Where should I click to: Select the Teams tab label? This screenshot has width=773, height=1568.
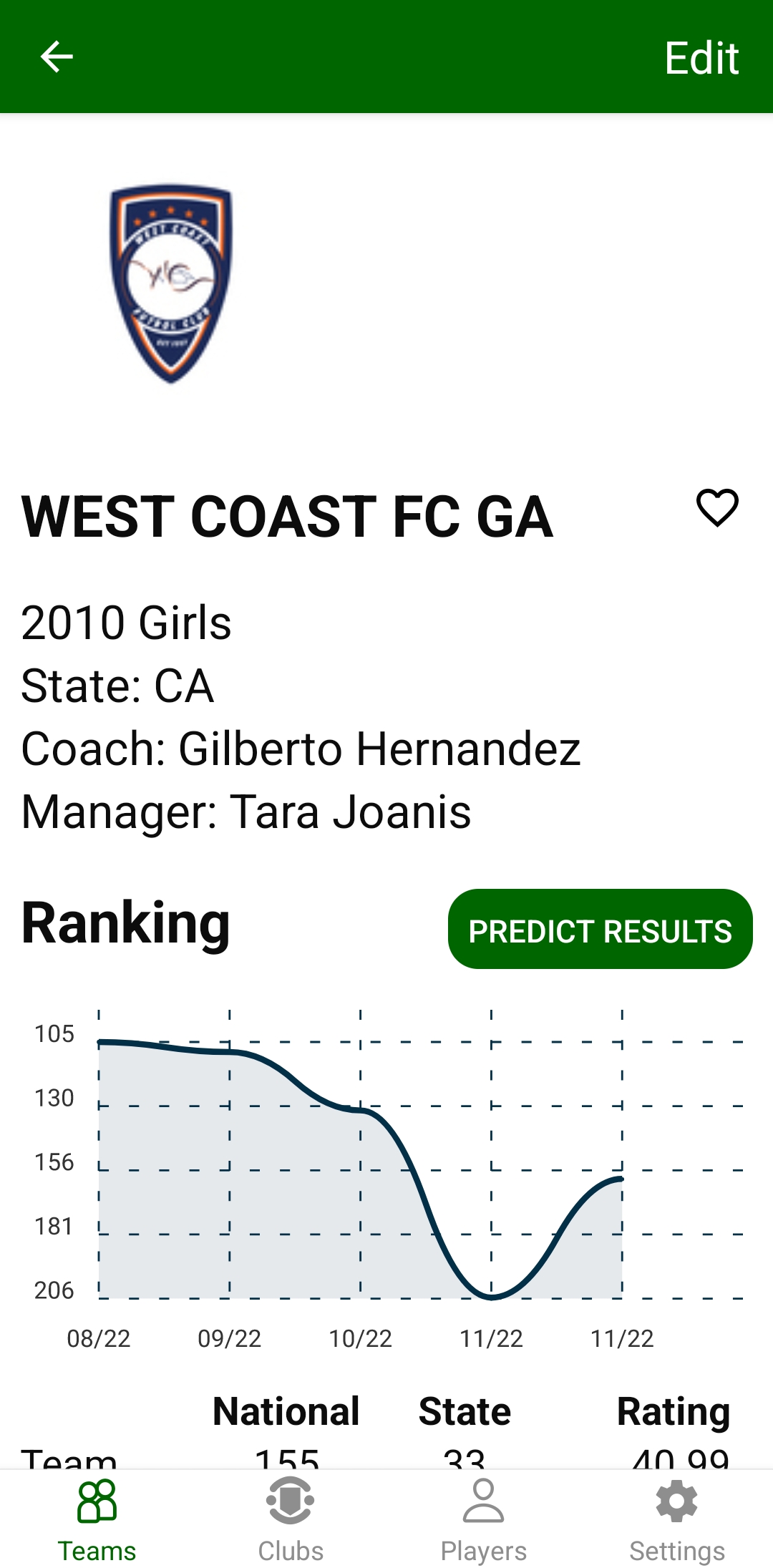click(97, 1551)
